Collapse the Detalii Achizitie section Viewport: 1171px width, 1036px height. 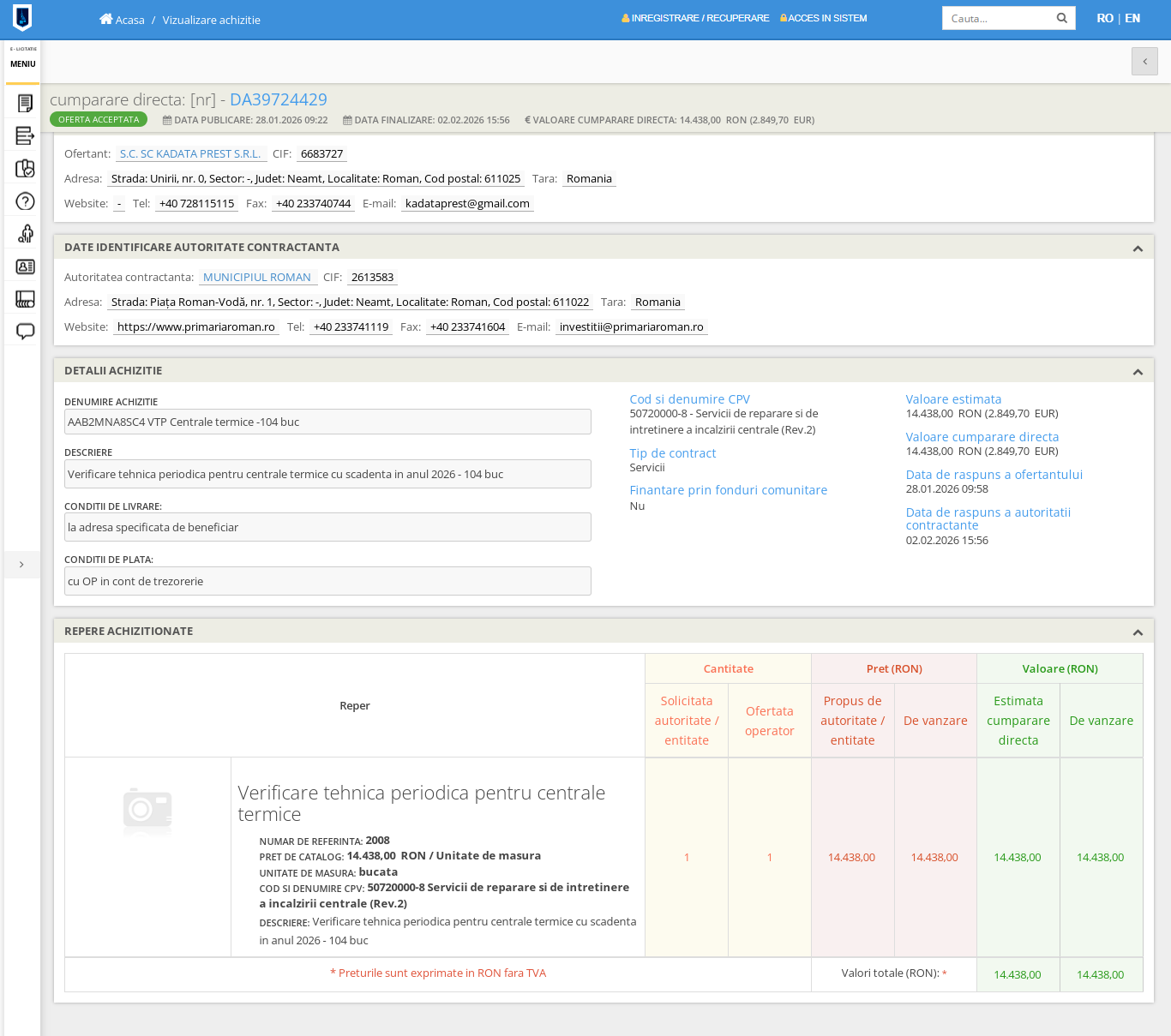(x=1138, y=372)
